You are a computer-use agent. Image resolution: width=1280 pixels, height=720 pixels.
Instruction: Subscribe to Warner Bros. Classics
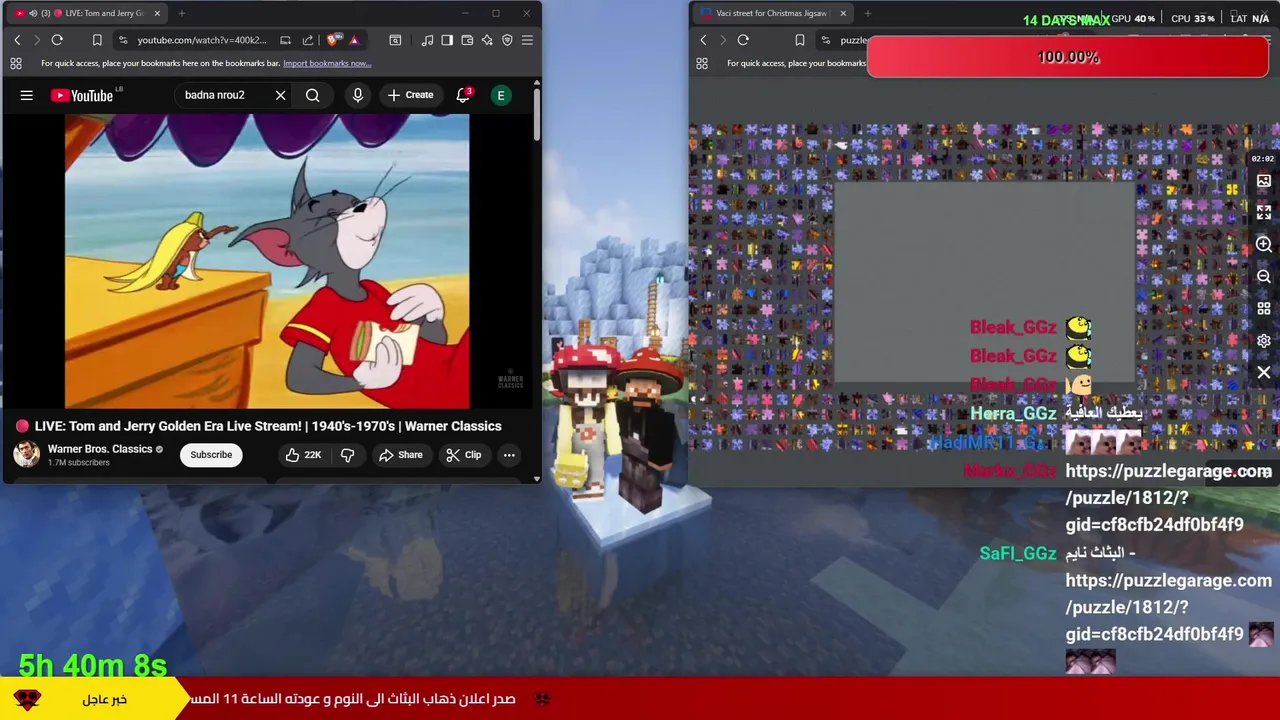(x=211, y=455)
